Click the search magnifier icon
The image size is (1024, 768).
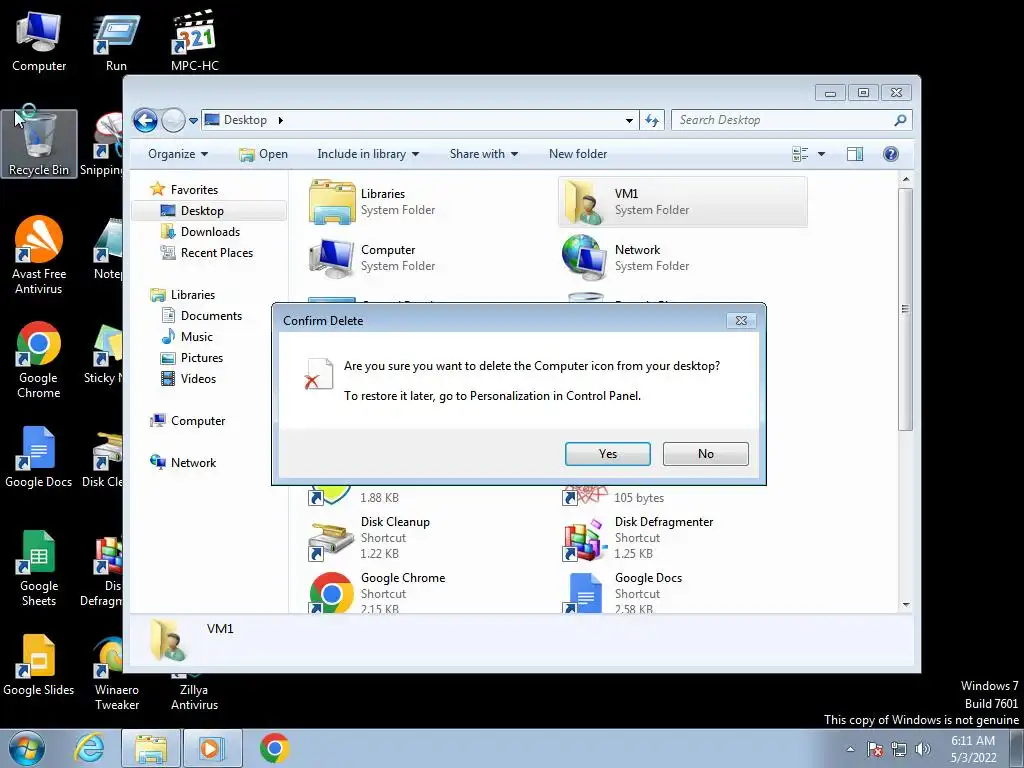click(900, 120)
